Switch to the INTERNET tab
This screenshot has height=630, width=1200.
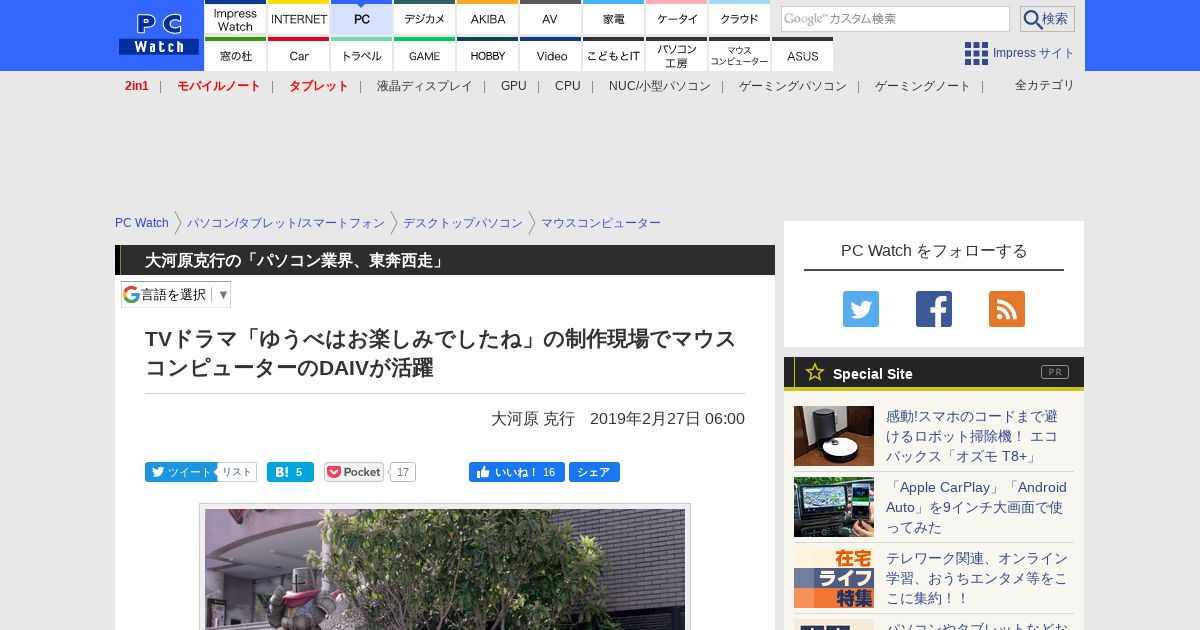point(299,19)
